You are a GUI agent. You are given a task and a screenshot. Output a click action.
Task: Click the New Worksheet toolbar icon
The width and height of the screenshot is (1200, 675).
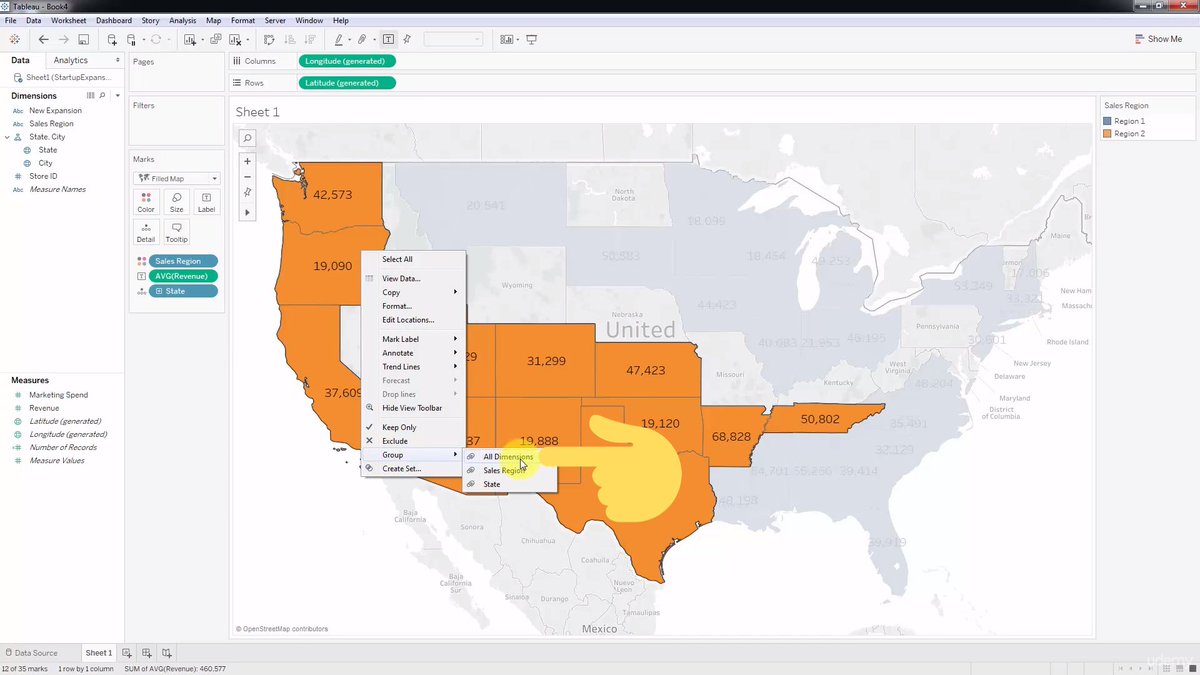click(190, 39)
